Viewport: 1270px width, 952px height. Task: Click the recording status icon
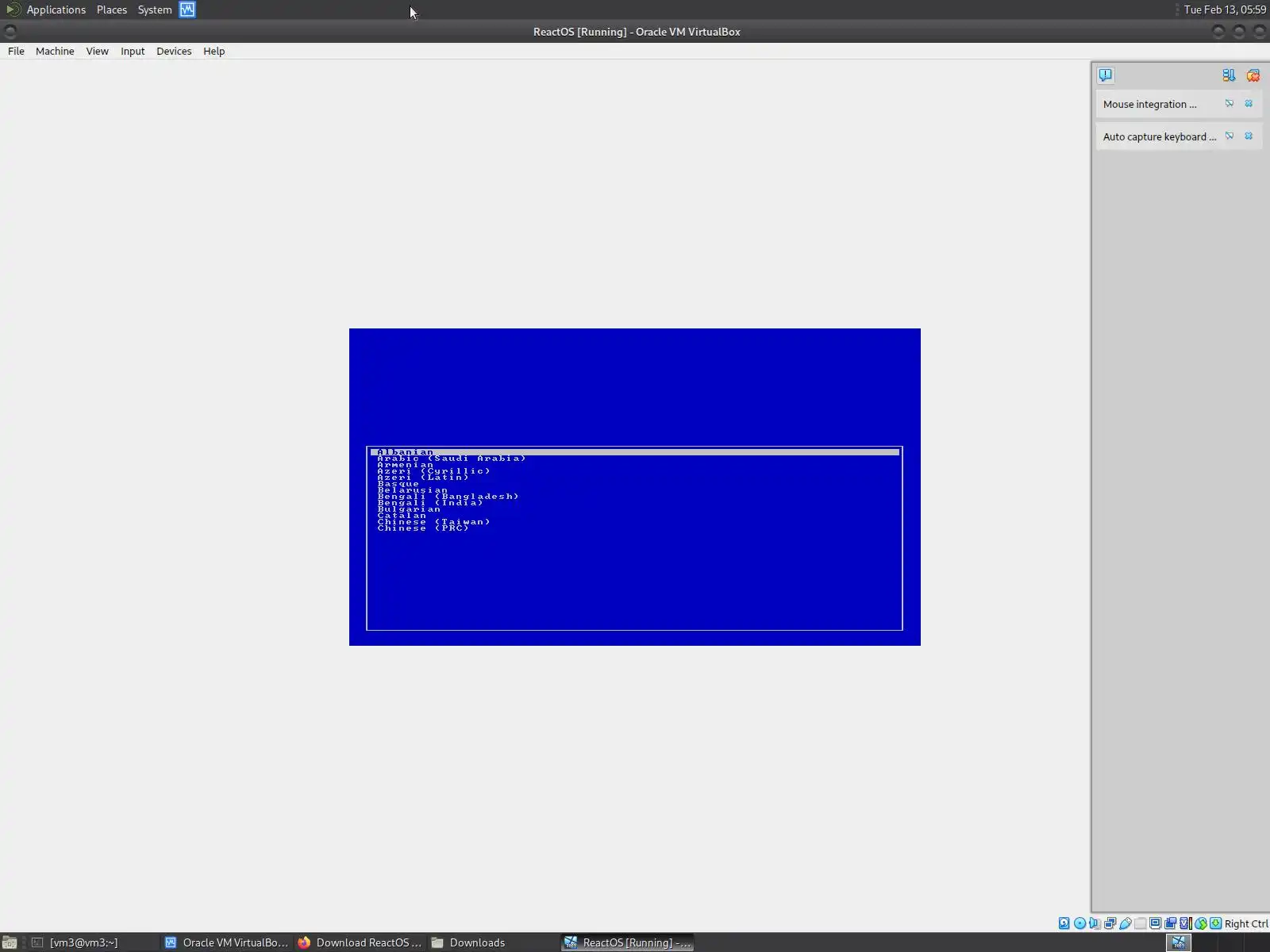tap(1170, 923)
